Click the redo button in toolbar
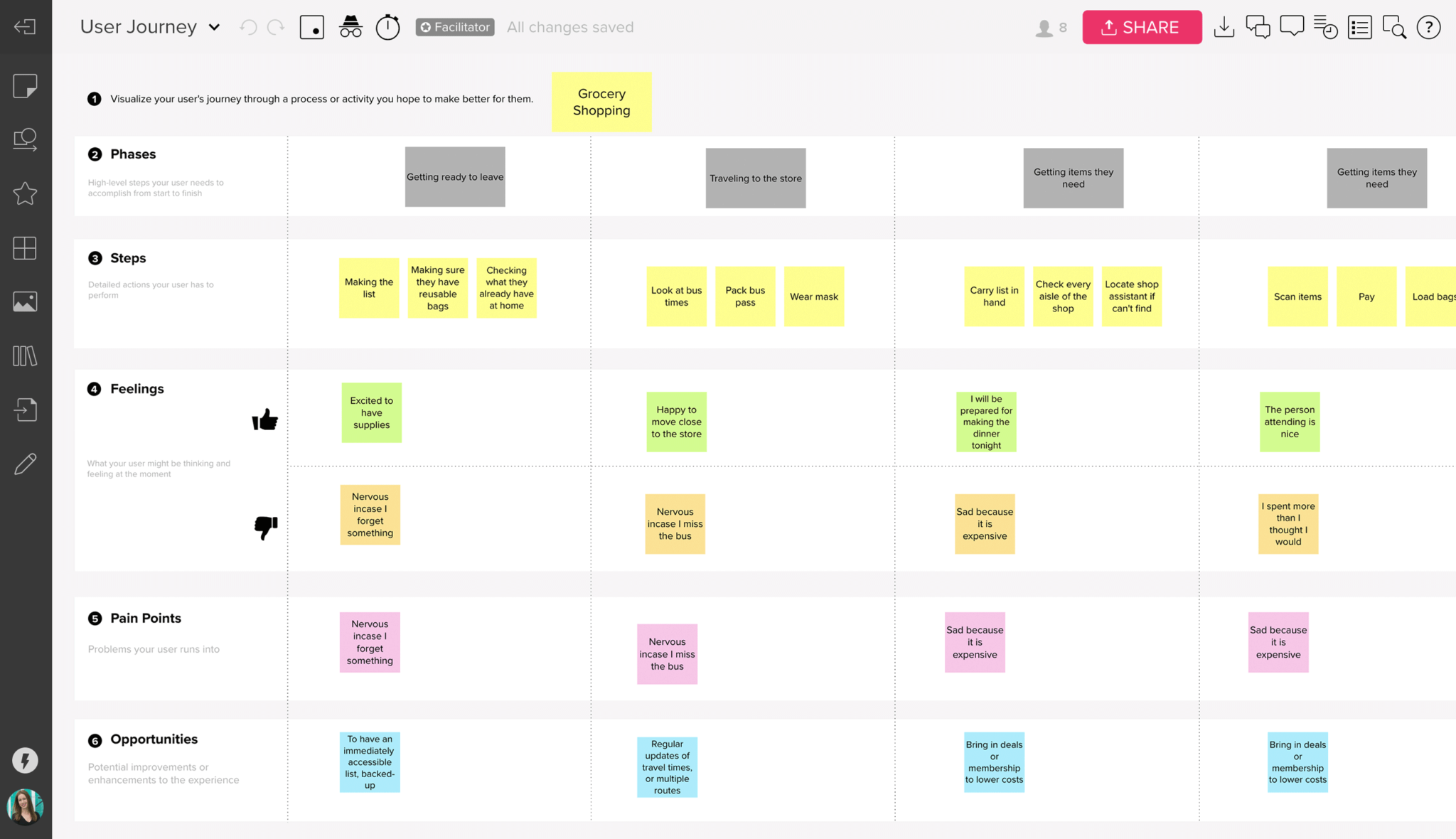Viewport: 1456px width, 839px height. (x=276, y=27)
